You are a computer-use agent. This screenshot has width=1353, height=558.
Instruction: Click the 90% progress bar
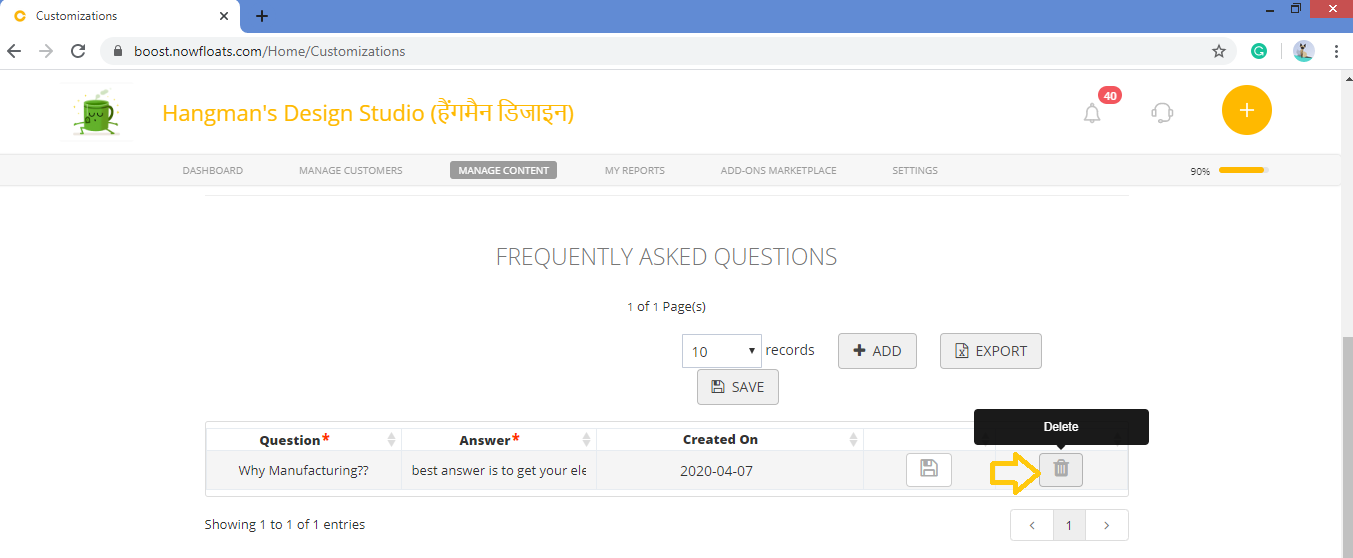1243,170
